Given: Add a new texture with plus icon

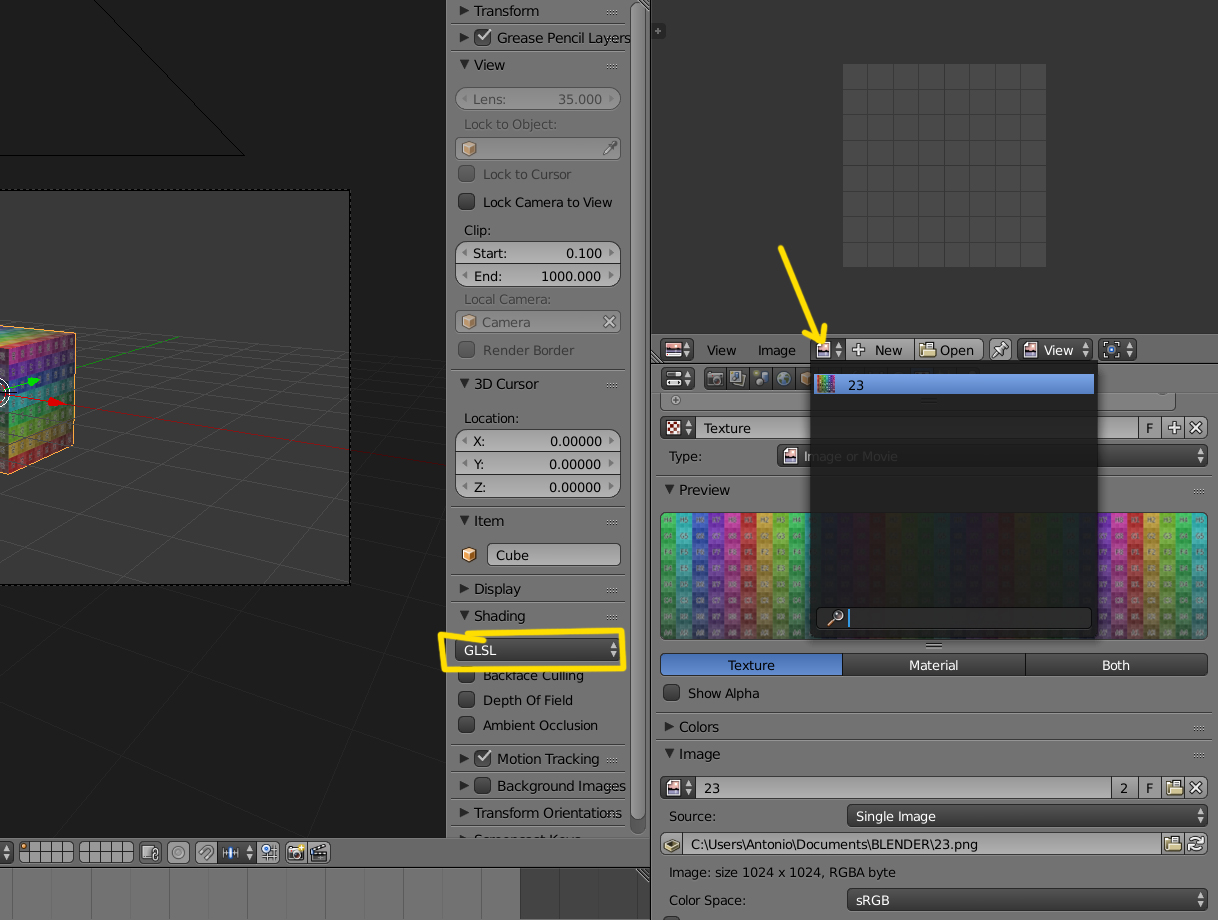Looking at the screenshot, I should pos(1174,428).
